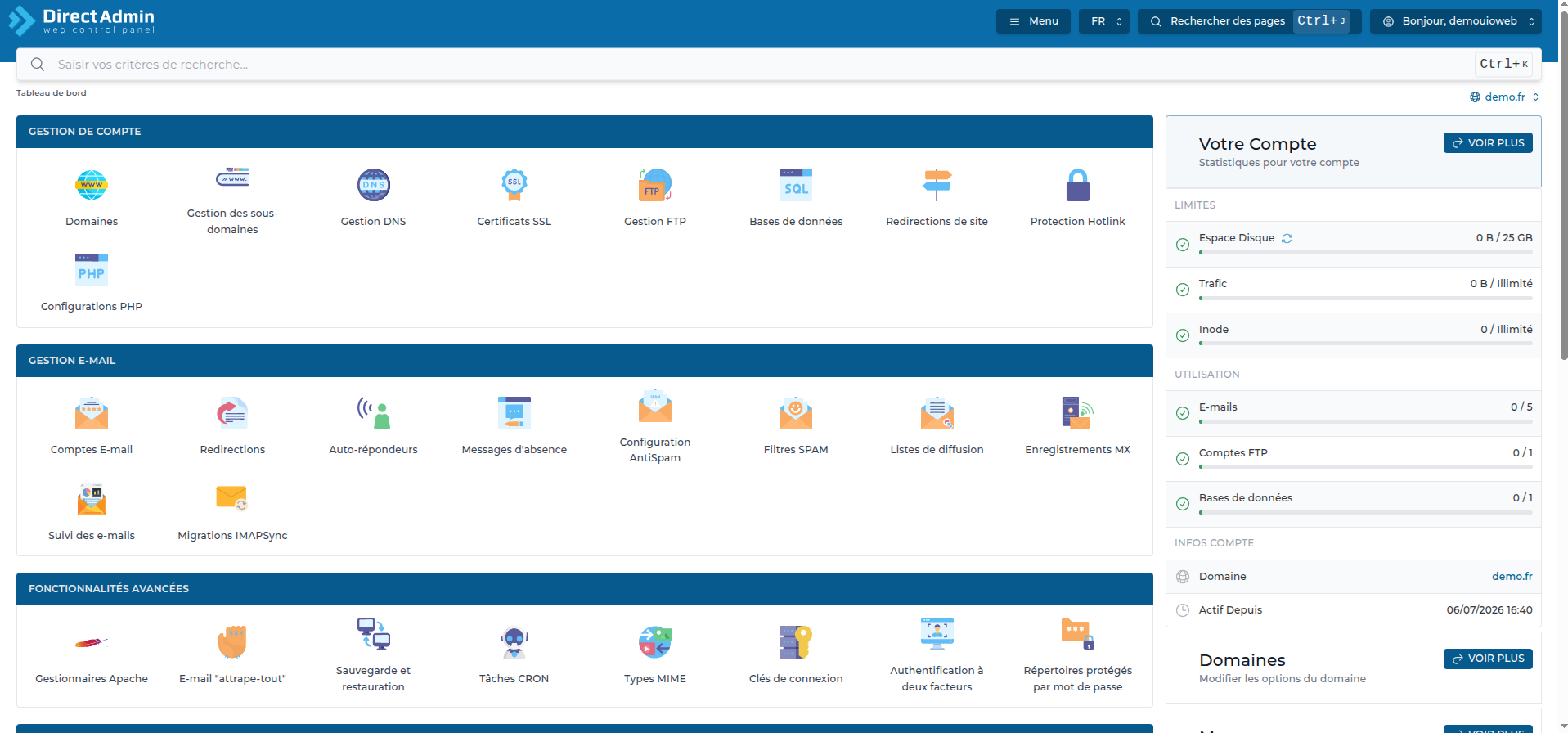Open Répertoires protégés par mot de passe icon
Screen dimensions: 1568x733
point(1078,634)
